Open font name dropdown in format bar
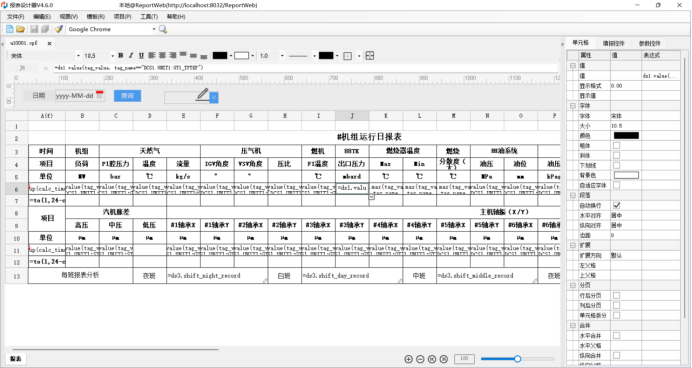Image resolution: width=692 pixels, height=368 pixels. [79, 56]
